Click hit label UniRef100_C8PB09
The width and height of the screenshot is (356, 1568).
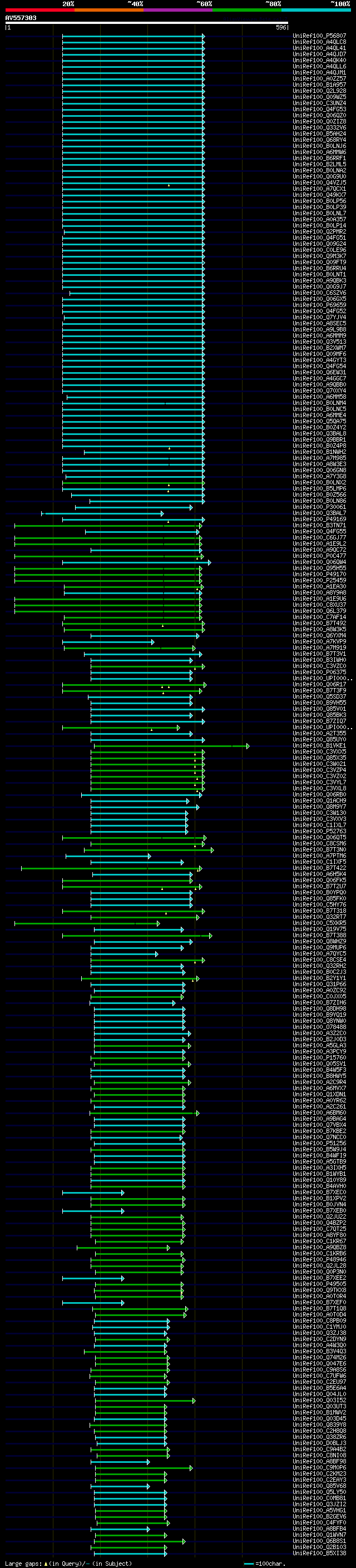pos(319,1321)
